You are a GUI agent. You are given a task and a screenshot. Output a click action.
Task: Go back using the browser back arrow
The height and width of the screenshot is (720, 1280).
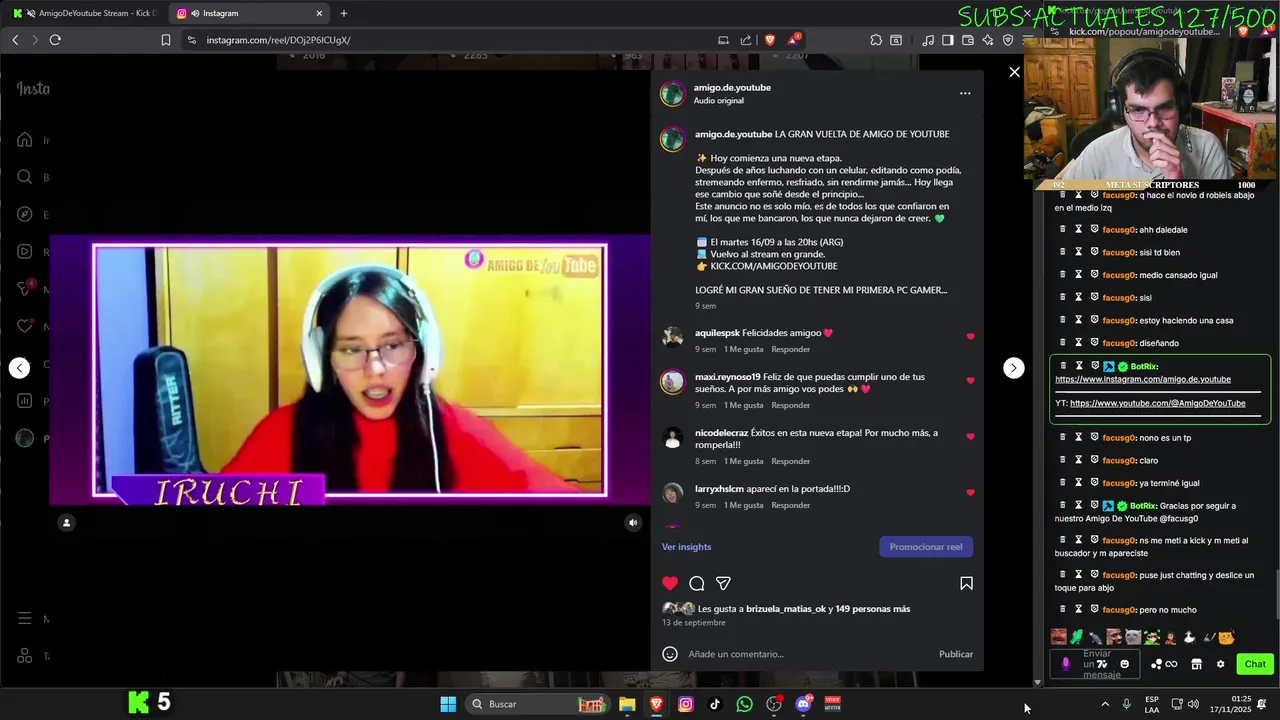pos(15,40)
